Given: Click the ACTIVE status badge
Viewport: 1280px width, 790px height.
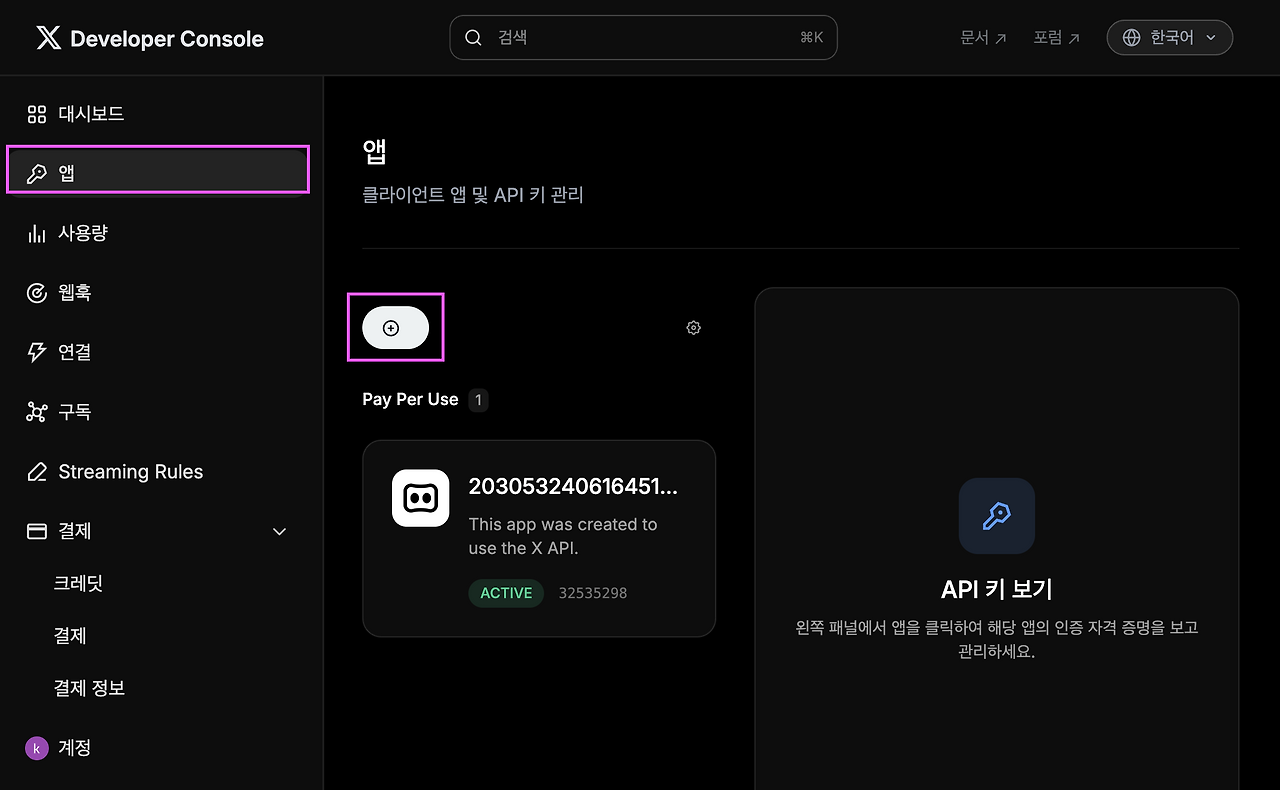Looking at the screenshot, I should 506,593.
